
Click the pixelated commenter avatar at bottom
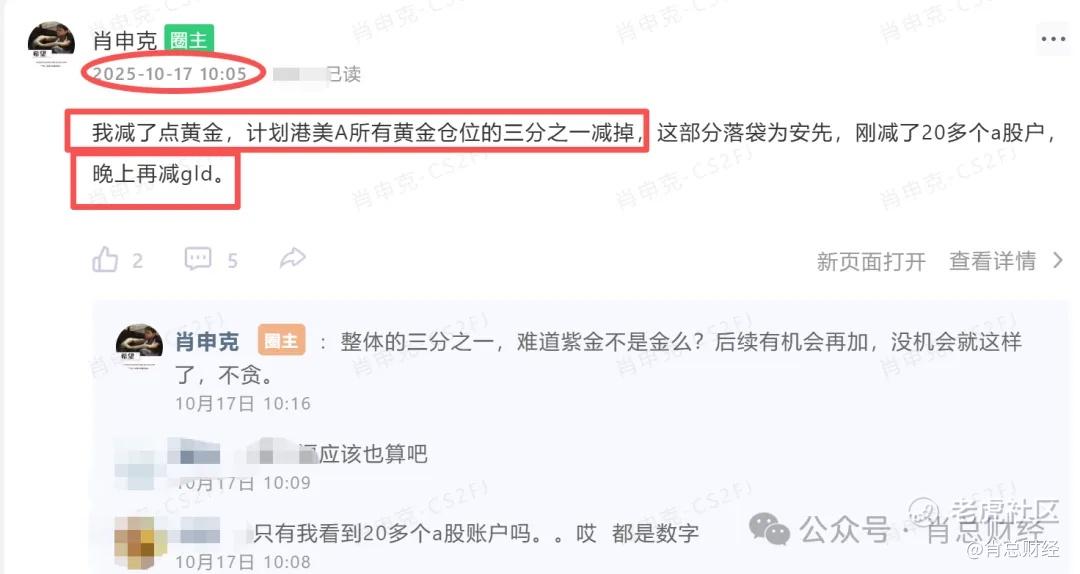pos(141,542)
